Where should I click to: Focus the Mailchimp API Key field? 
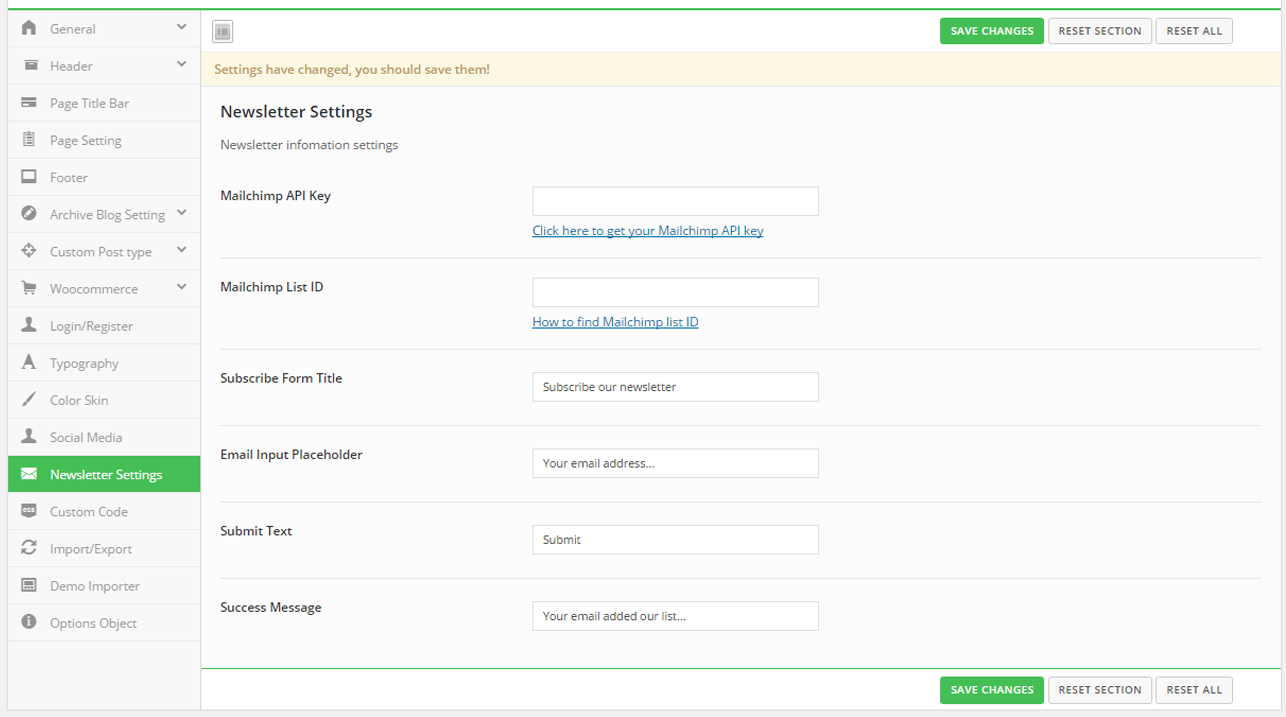[675, 201]
